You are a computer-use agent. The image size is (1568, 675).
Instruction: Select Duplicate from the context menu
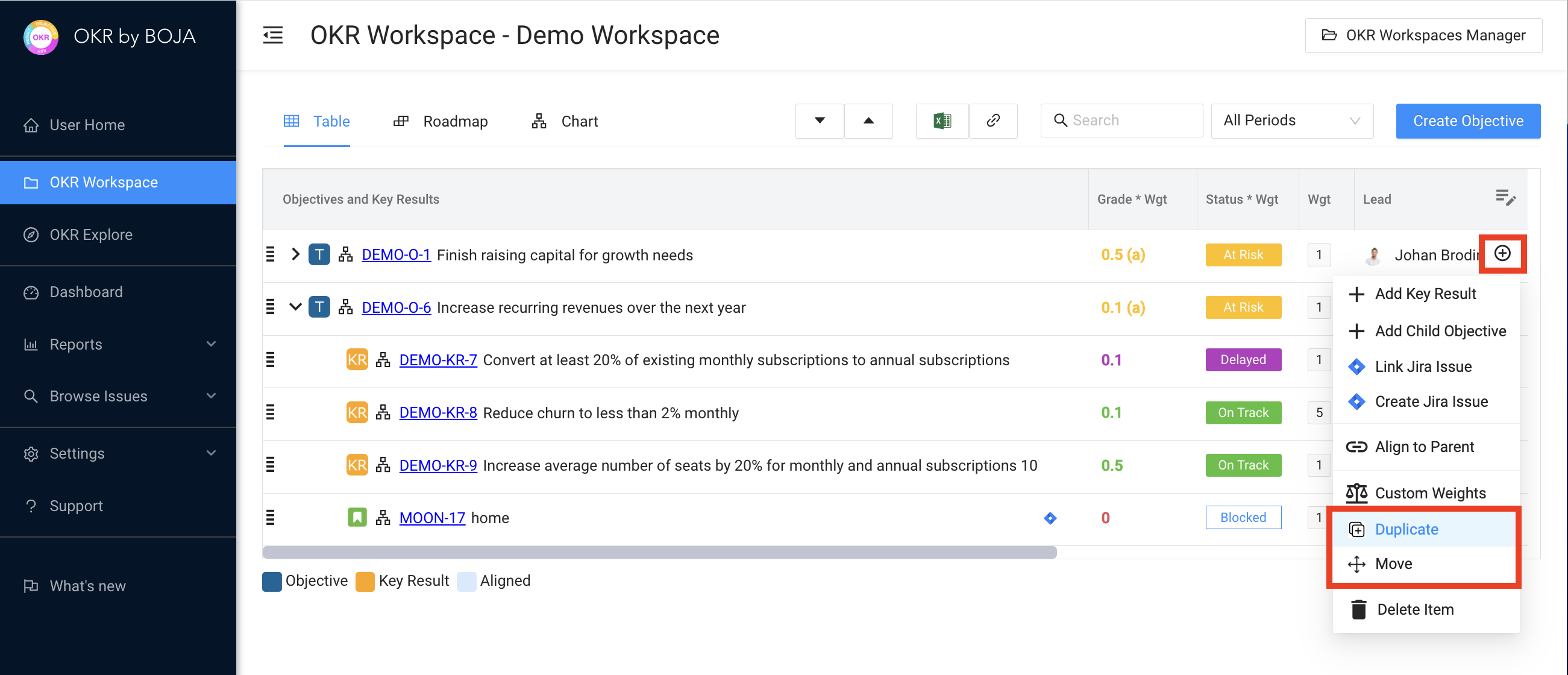coord(1406,529)
